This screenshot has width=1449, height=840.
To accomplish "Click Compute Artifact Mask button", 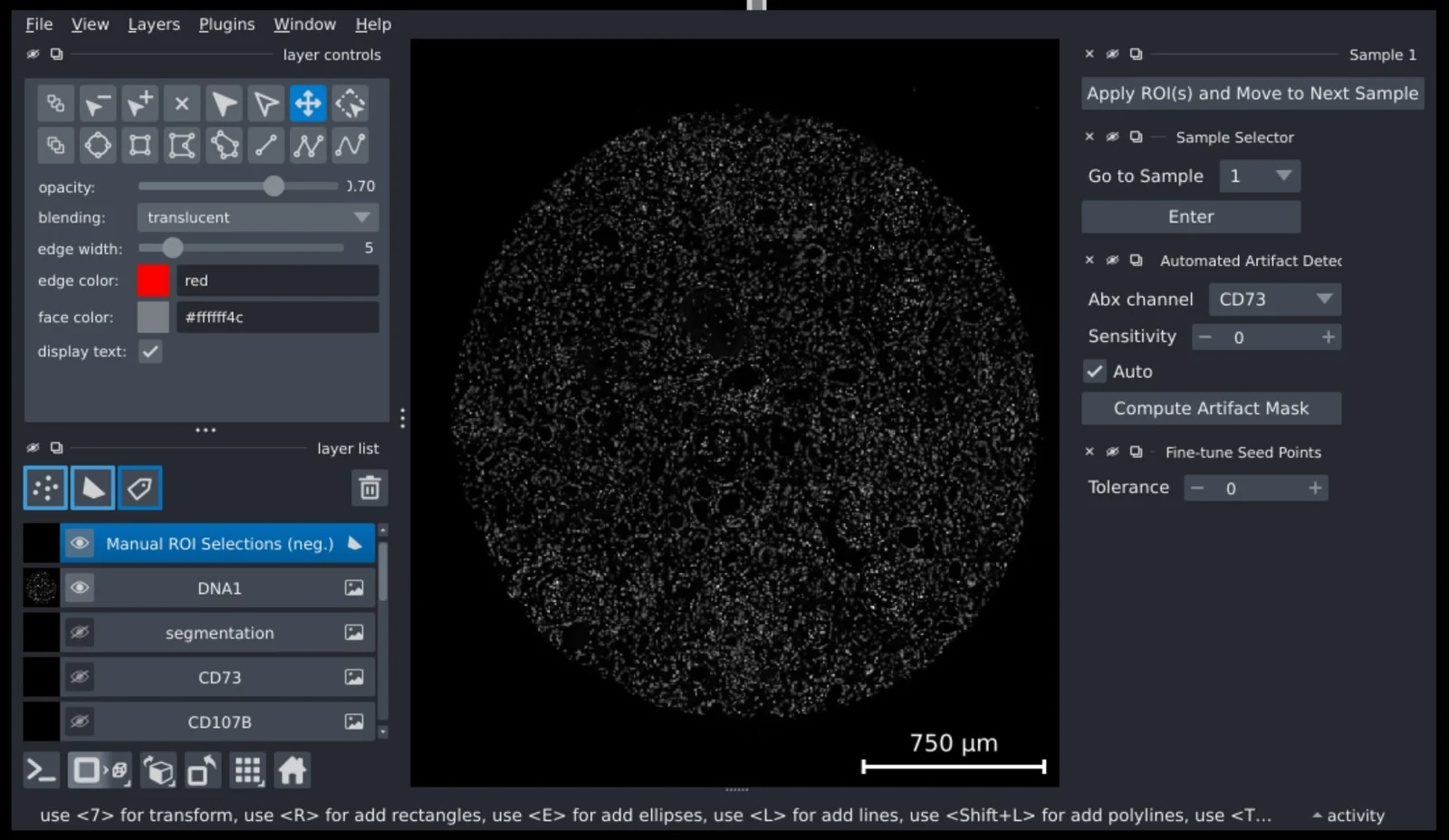I will 1211,408.
